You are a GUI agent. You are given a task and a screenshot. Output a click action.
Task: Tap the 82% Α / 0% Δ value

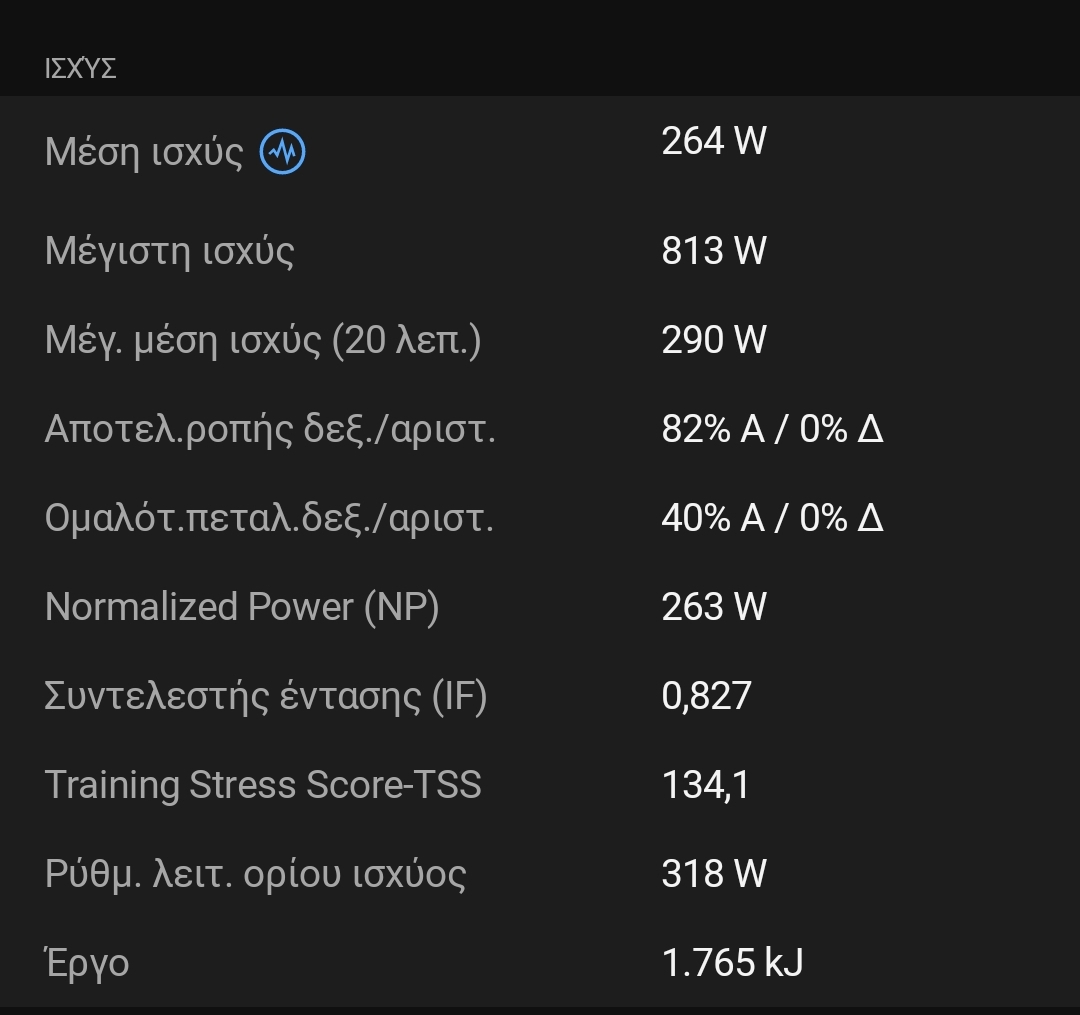[772, 429]
